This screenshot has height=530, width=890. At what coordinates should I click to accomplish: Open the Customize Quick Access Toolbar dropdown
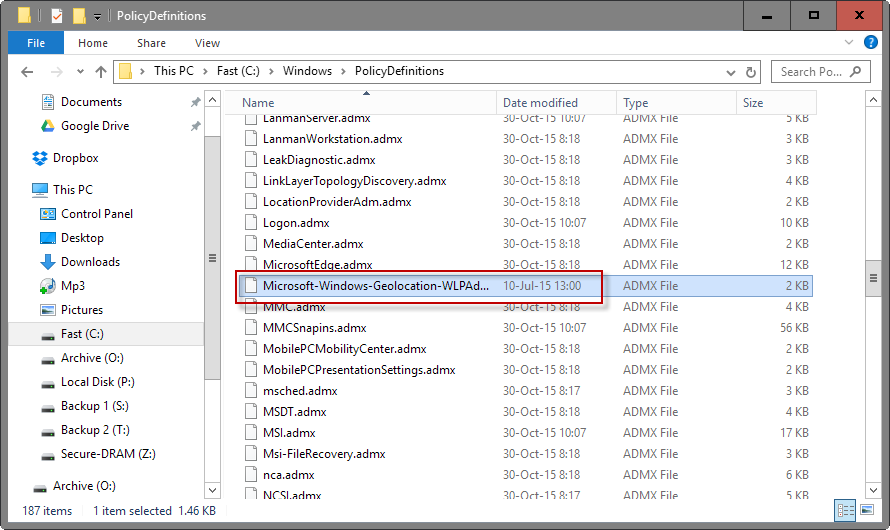click(97, 16)
